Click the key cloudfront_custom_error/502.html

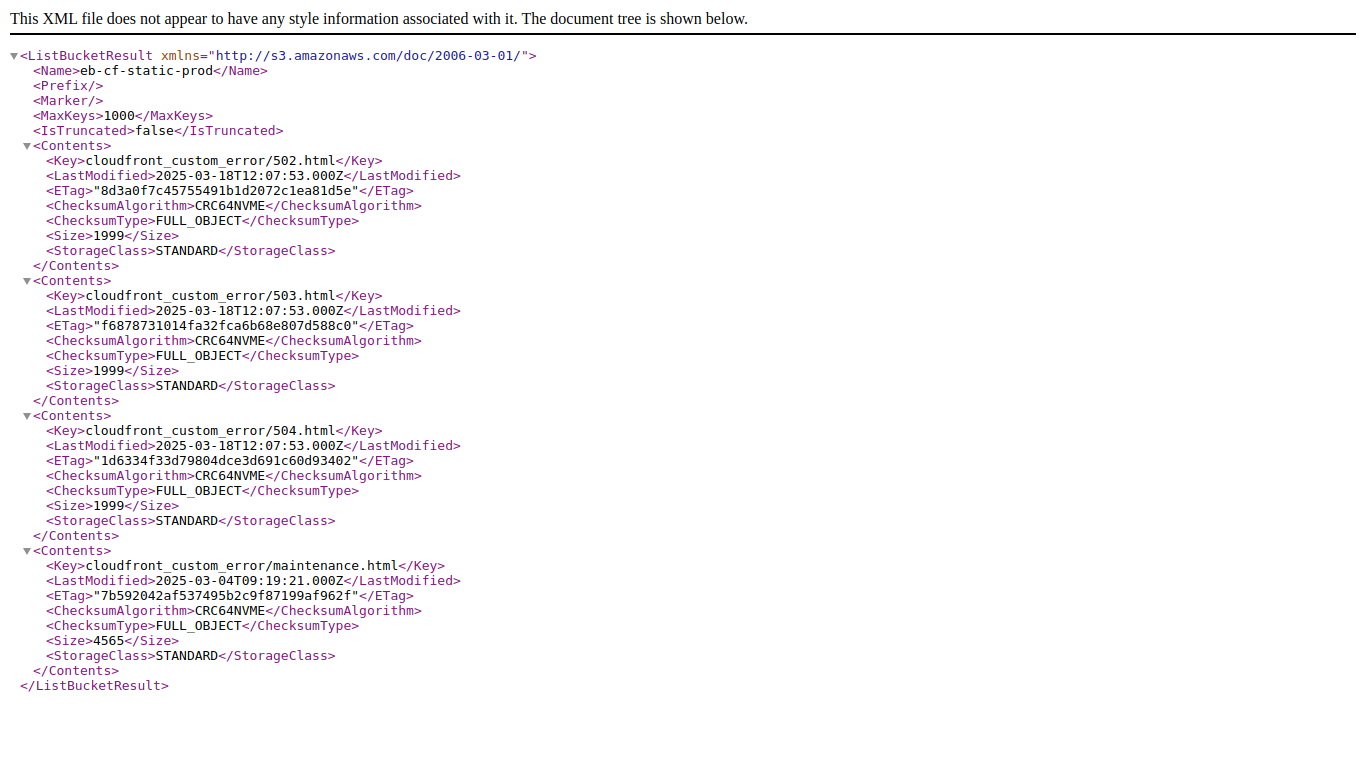[210, 161]
